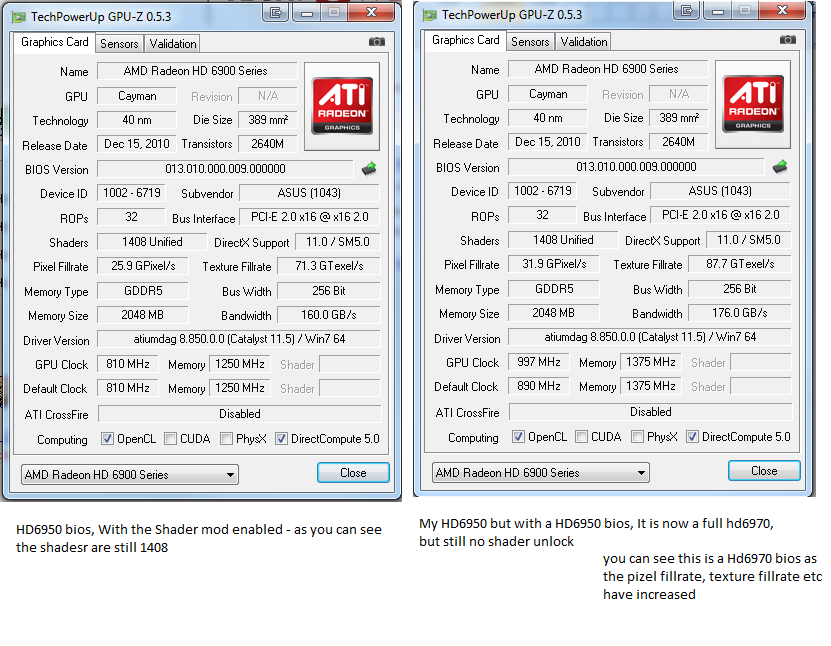Click Cayman GPU field in right window
Image resolution: width=831 pixels, height=646 pixels.
tap(548, 94)
